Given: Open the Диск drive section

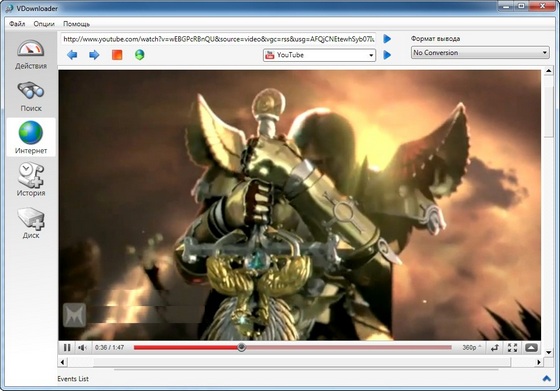Looking at the screenshot, I should (31, 223).
